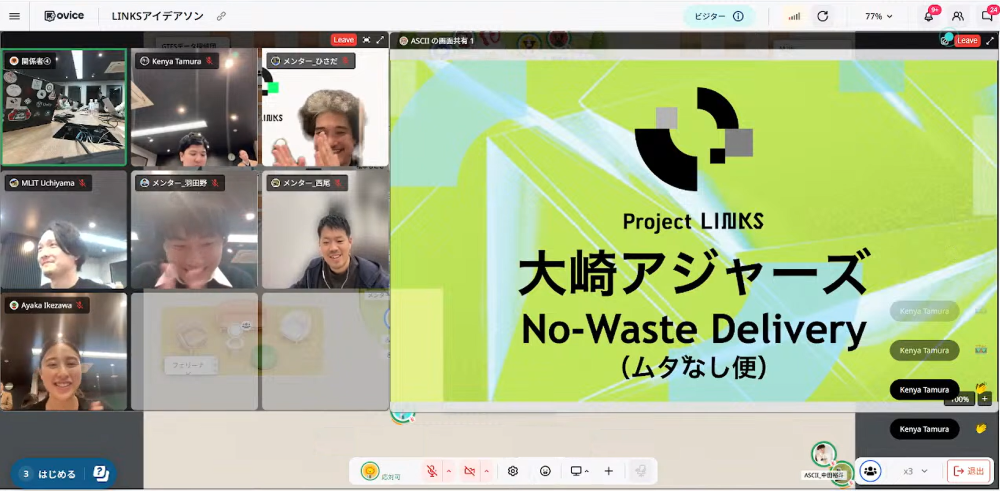Click the oVice logo
The width and height of the screenshot is (1000, 491).
tap(64, 16)
